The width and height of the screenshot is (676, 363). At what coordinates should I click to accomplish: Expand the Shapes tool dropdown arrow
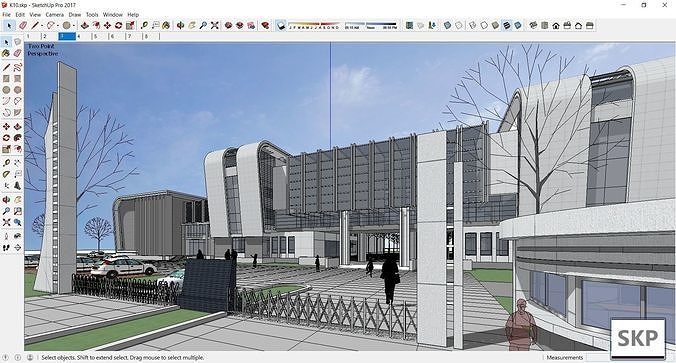pyautogui.click(x=74, y=26)
